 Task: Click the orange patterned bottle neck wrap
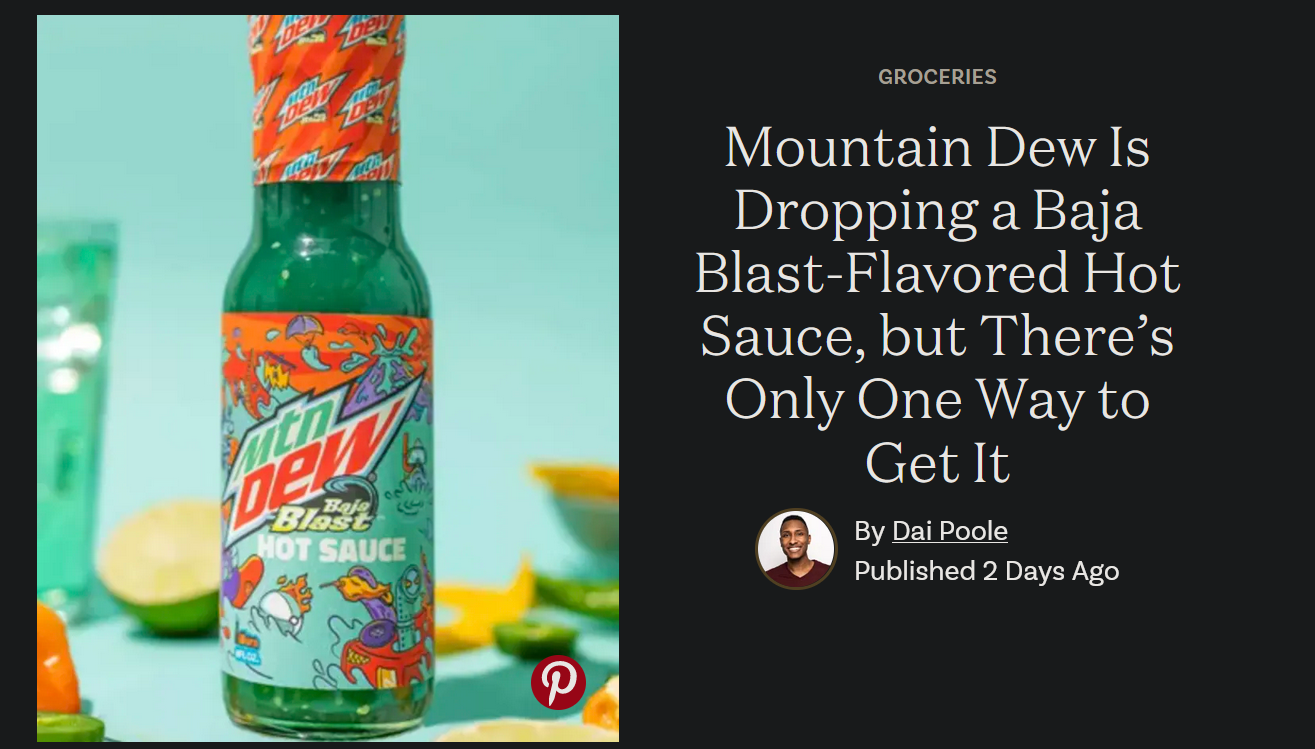coord(325,98)
